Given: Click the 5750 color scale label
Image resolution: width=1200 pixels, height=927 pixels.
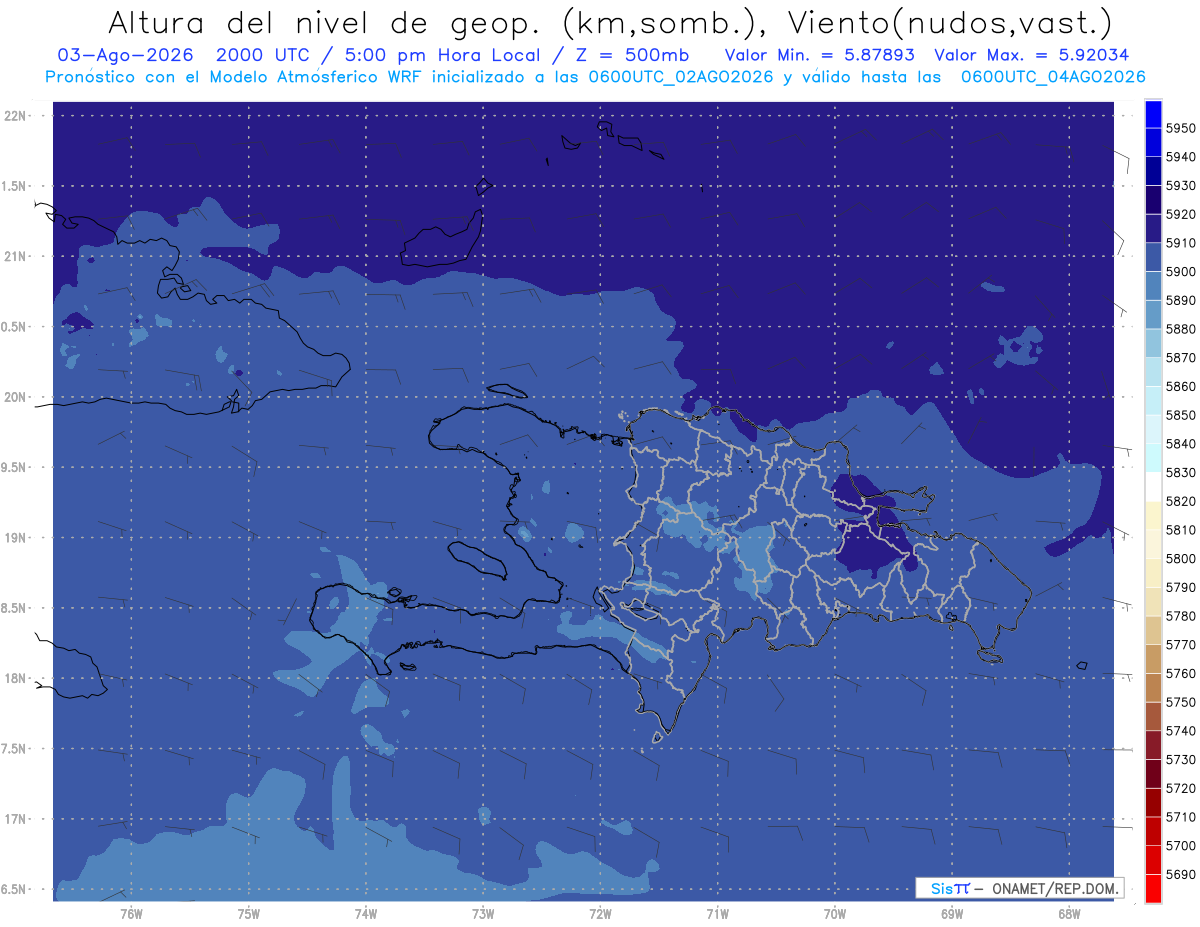Looking at the screenshot, I should pos(1180,702).
